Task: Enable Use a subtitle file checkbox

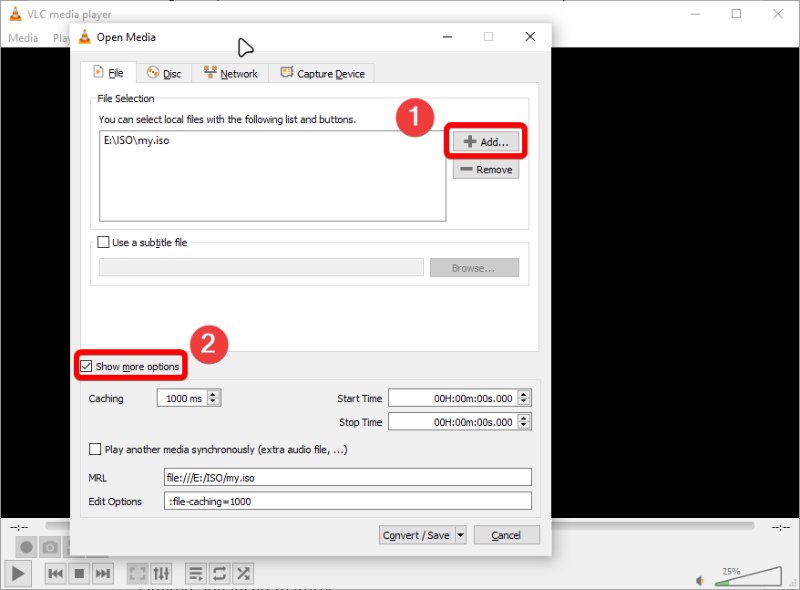Action: (103, 242)
